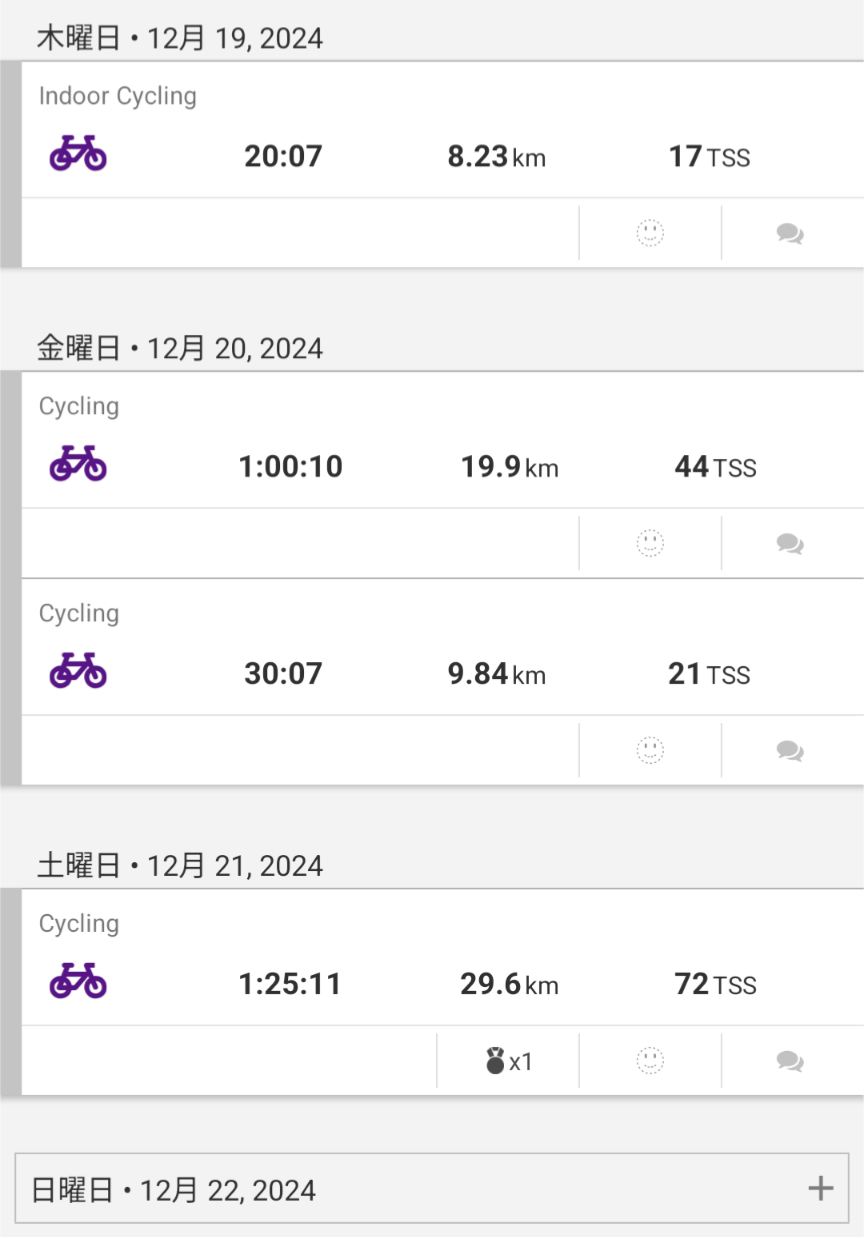
Task: Click the 金曜日 12月 20, 2024 date header
Action: (x=180, y=348)
